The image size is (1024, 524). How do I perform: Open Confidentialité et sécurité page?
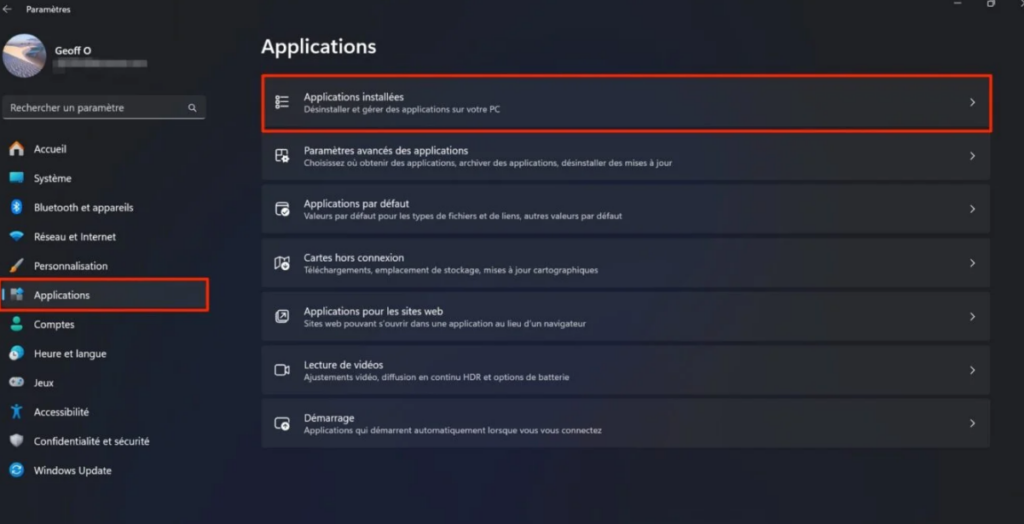(91, 441)
